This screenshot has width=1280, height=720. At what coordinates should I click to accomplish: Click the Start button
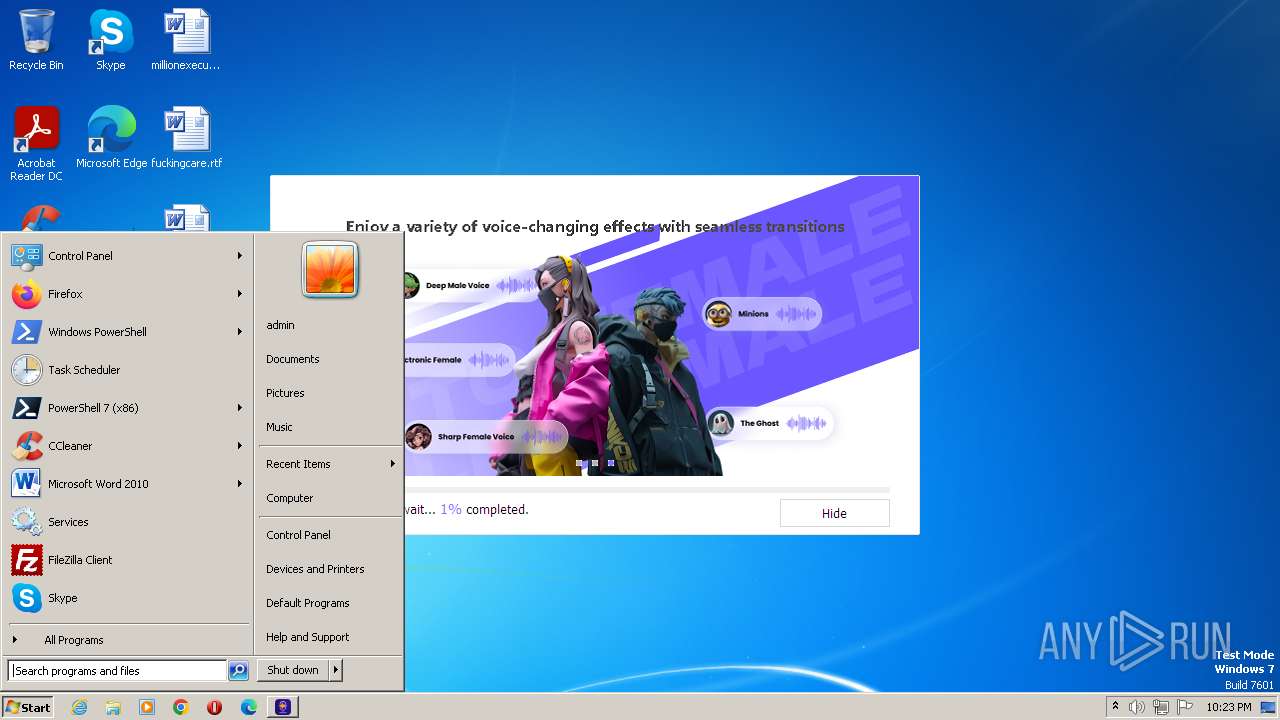click(x=28, y=707)
